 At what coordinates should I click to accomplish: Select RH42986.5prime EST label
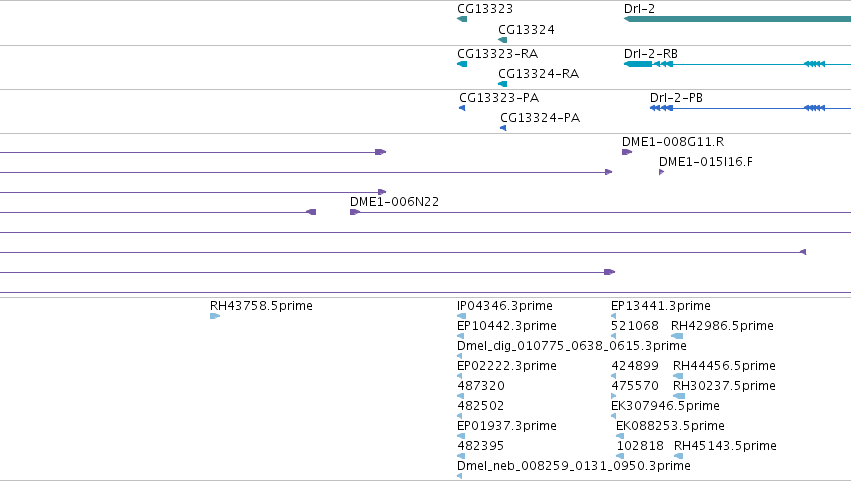click(x=722, y=326)
